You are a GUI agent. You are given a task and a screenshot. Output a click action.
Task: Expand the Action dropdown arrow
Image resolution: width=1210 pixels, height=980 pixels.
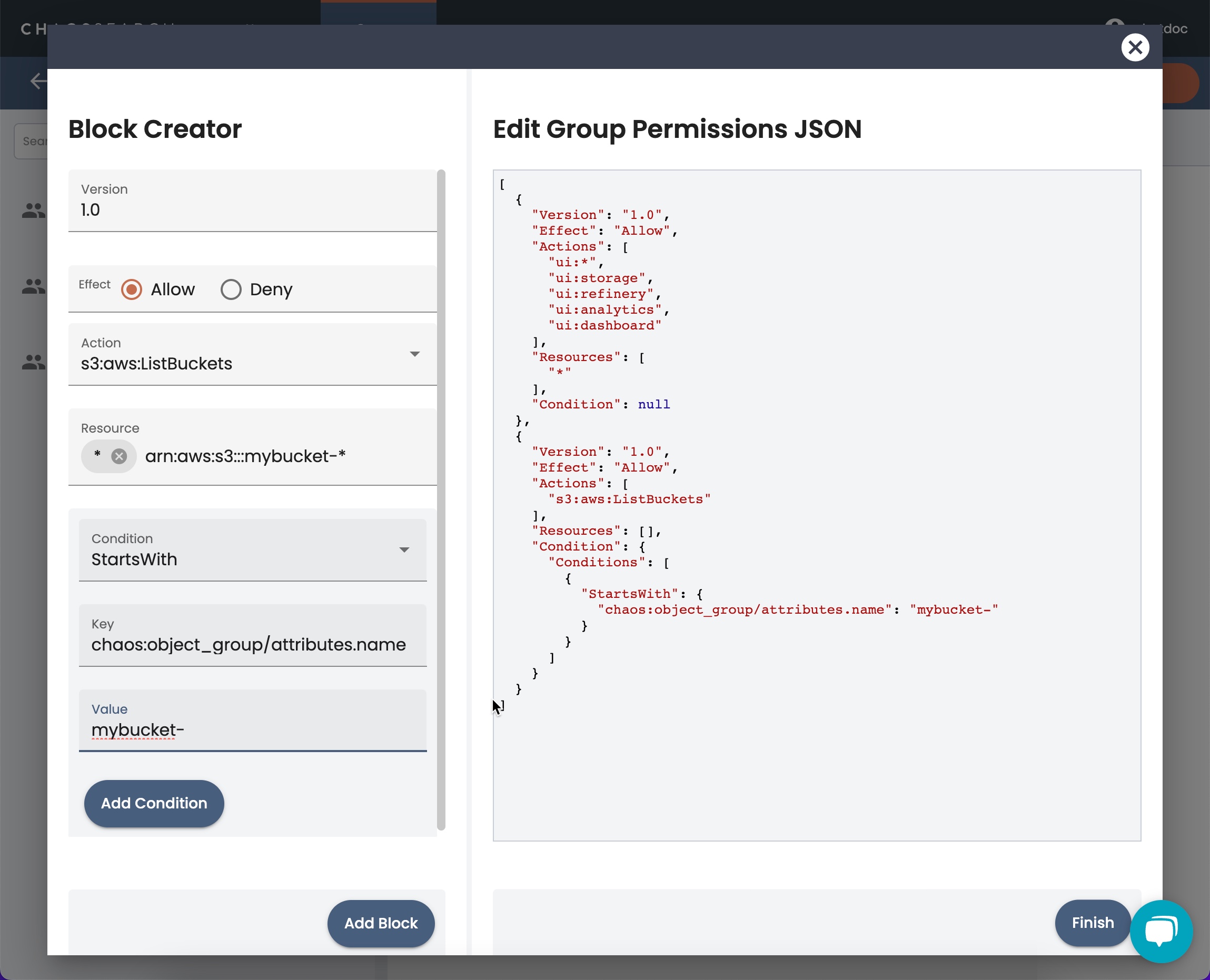coord(414,354)
